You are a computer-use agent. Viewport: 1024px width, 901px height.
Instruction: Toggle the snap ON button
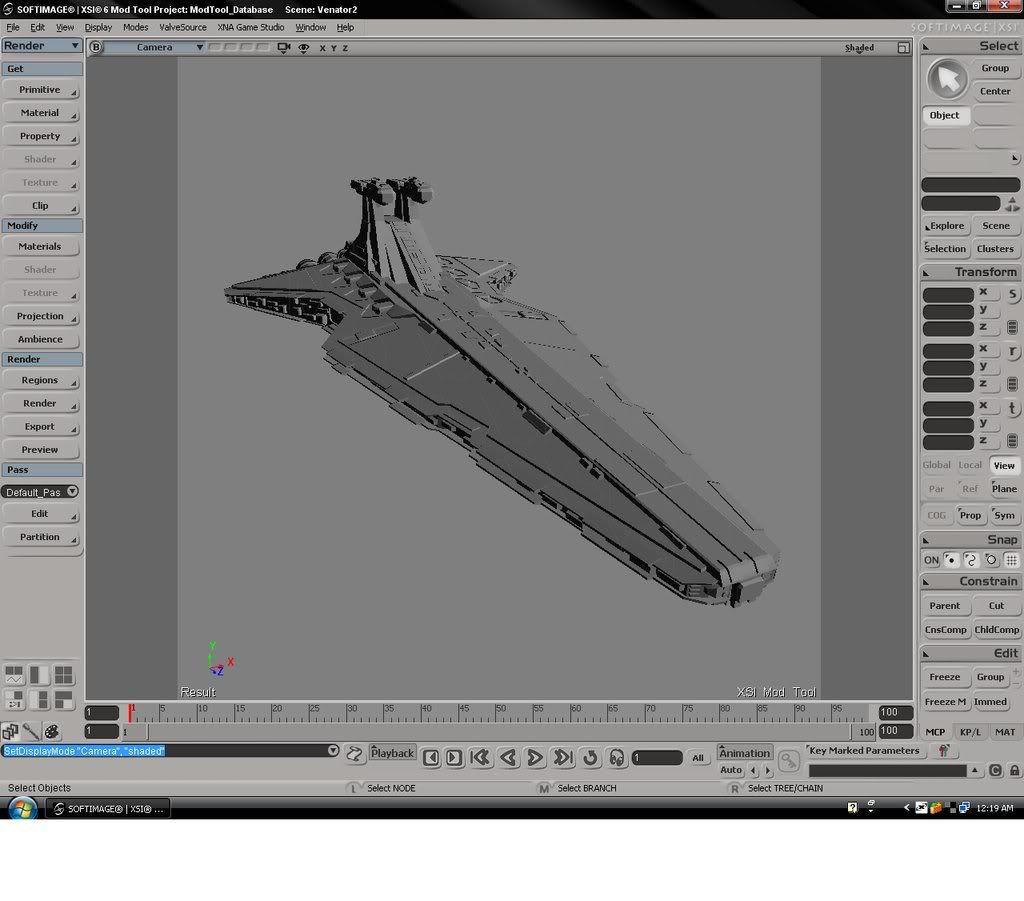pyautogui.click(x=931, y=560)
